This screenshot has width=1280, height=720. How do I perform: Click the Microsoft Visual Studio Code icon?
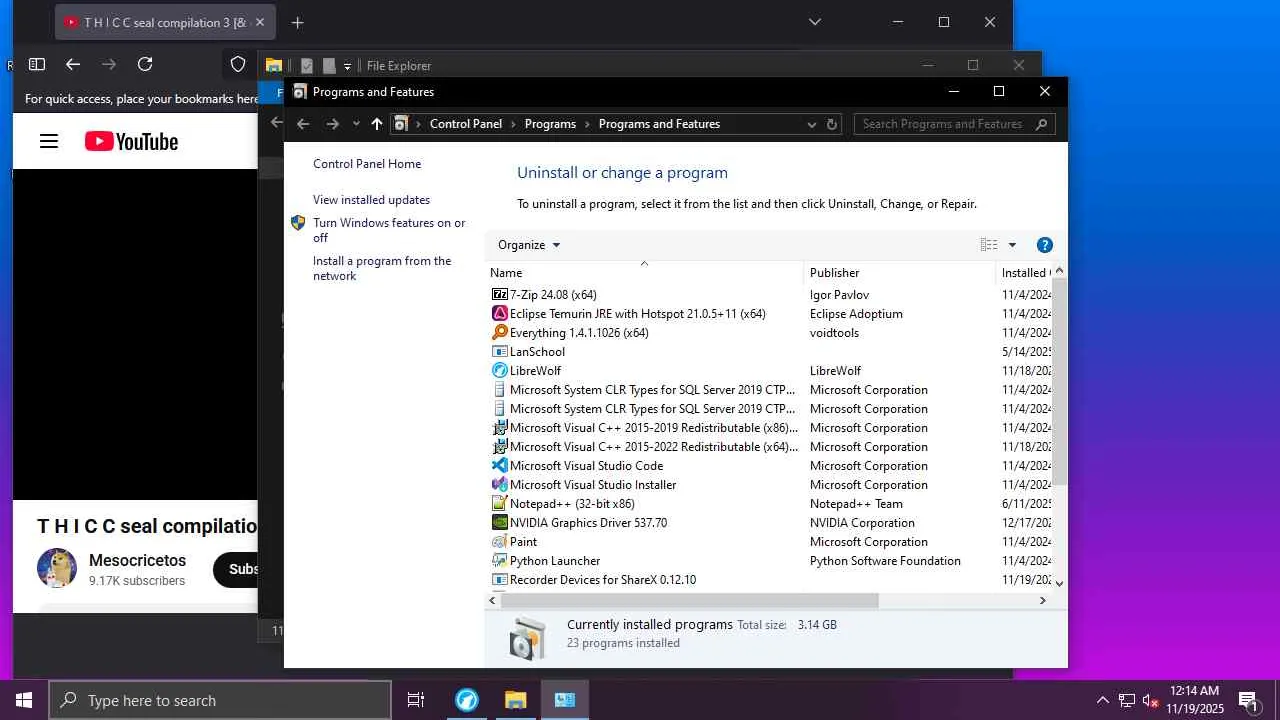point(500,466)
